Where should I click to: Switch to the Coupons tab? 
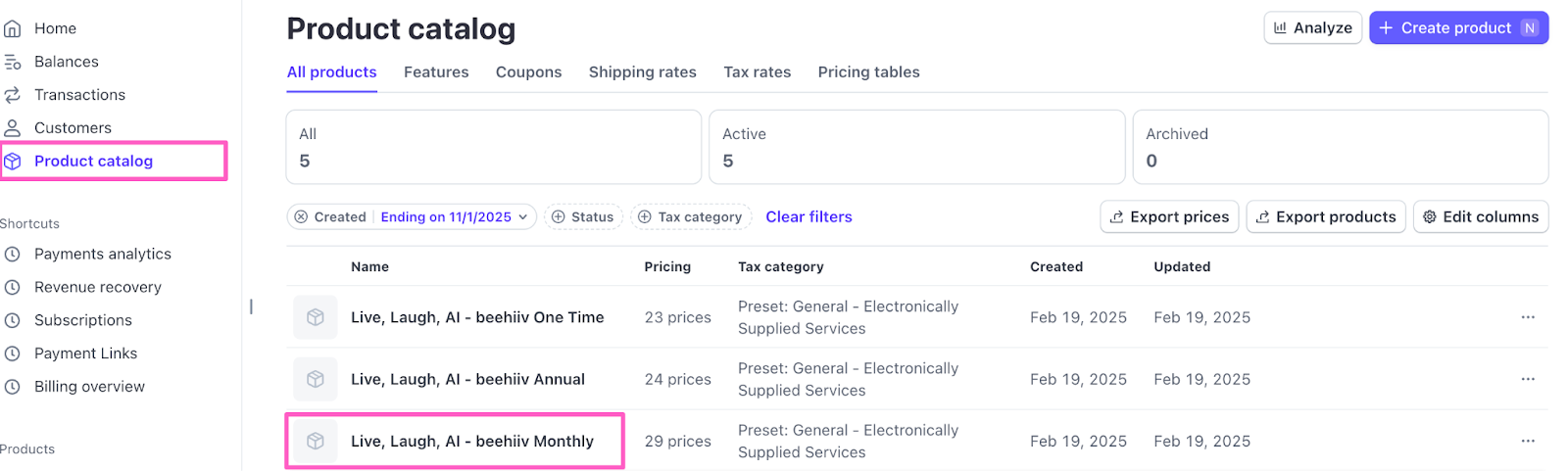click(528, 72)
